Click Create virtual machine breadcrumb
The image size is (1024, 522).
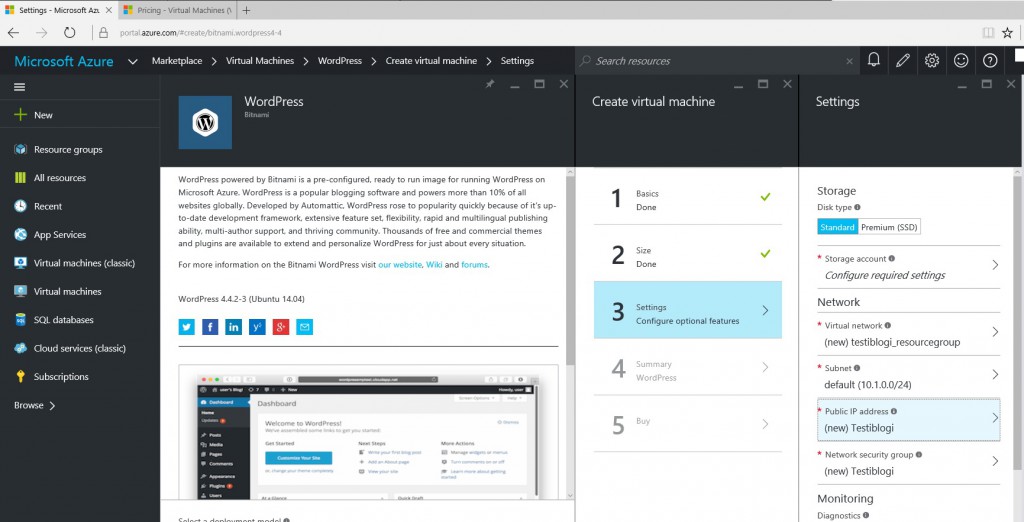pyautogui.click(x=431, y=61)
